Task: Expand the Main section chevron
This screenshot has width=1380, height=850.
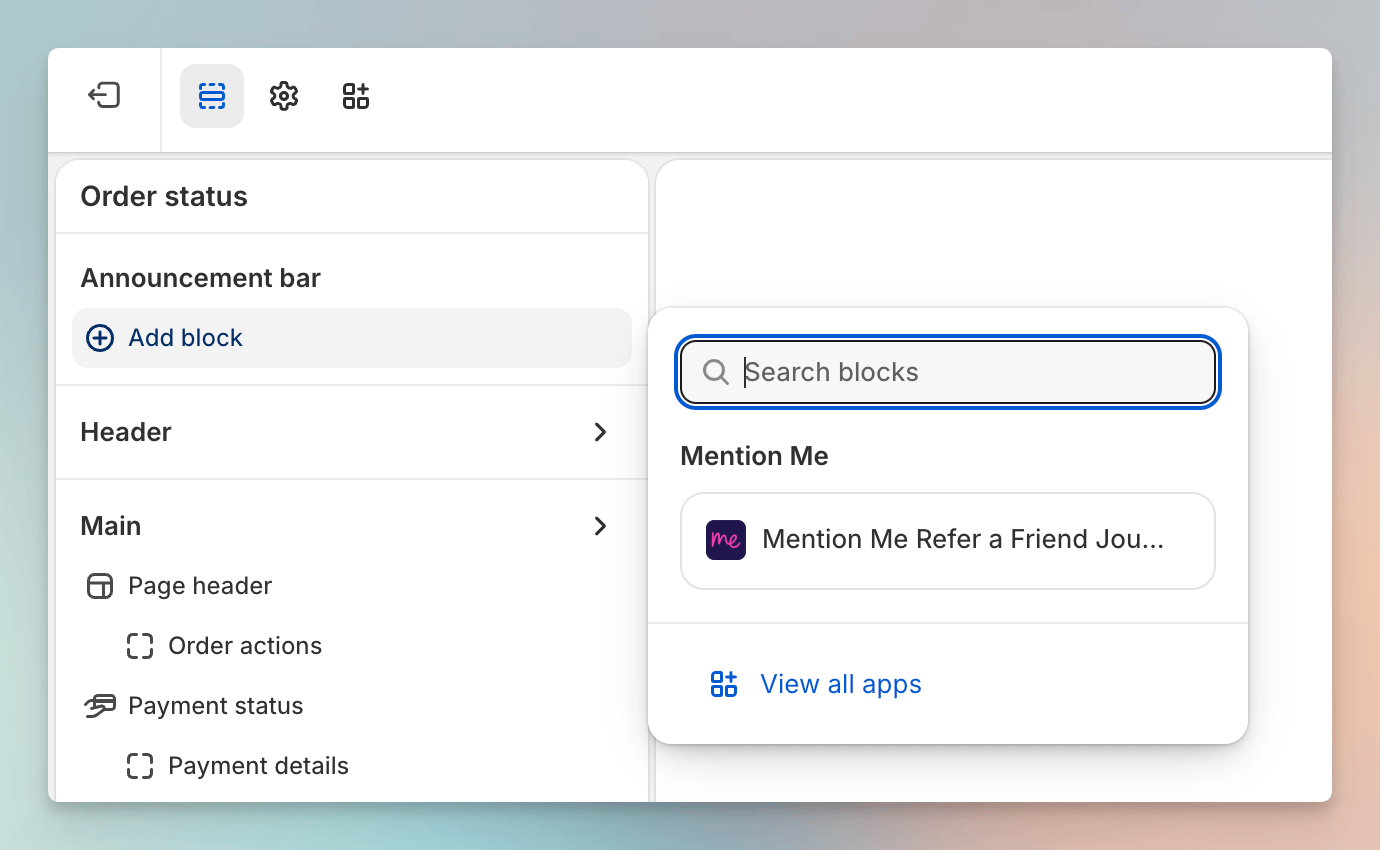Action: (600, 526)
